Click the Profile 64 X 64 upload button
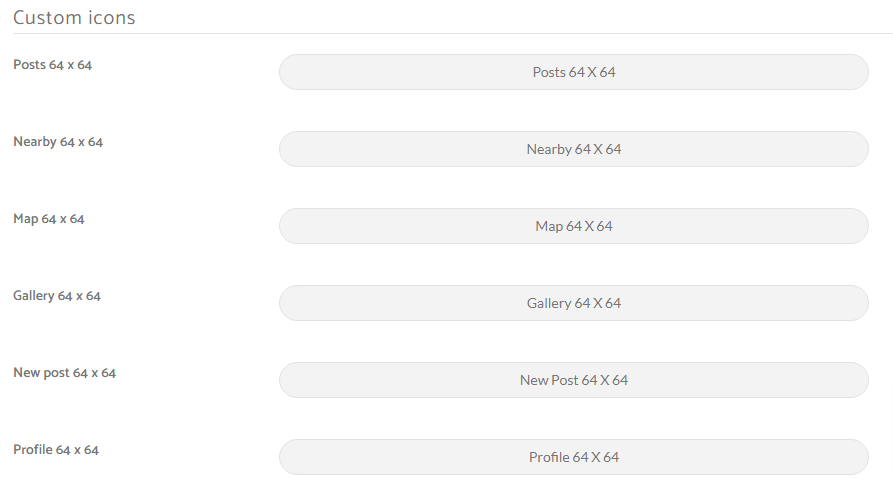This screenshot has height=491, width=893. pyautogui.click(x=574, y=457)
